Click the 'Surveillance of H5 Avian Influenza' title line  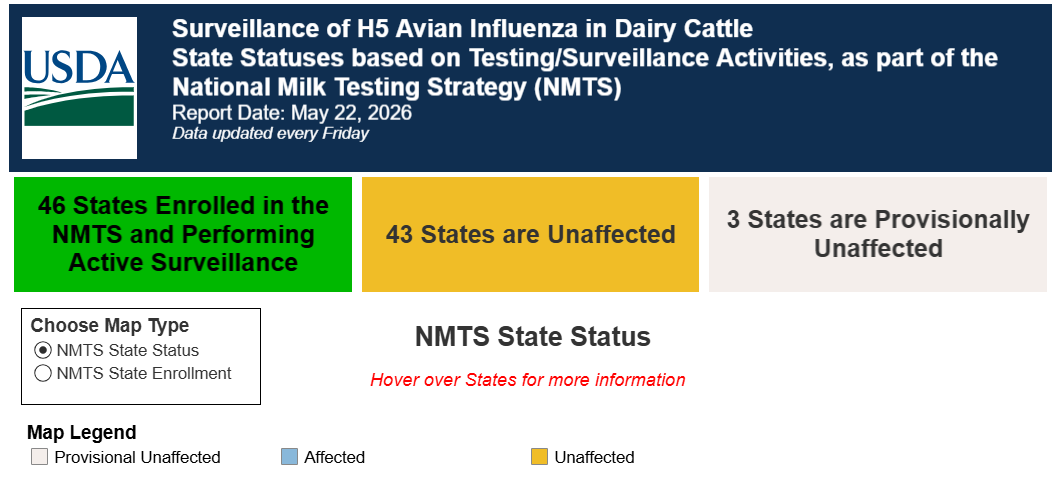pyautogui.click(x=462, y=29)
